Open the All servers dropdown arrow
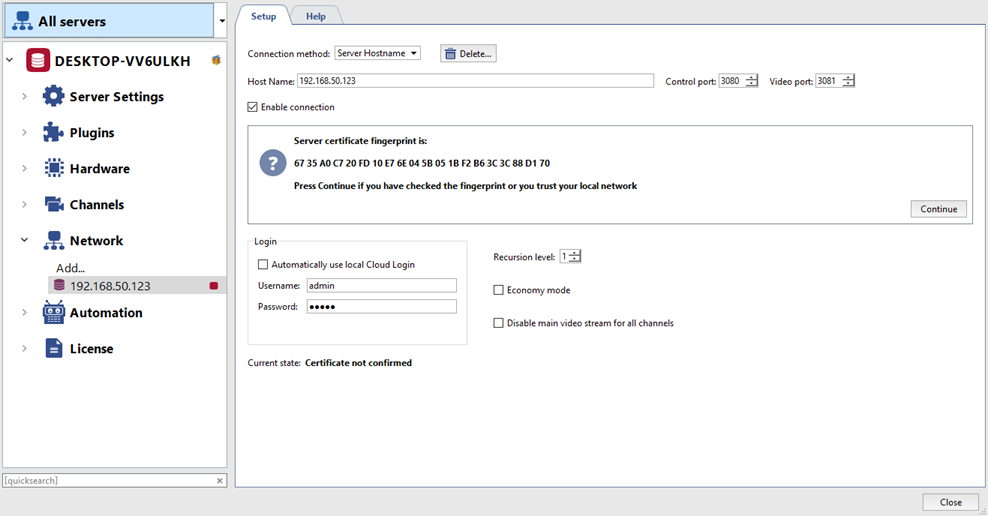Viewport: 988px width, 516px height. coord(221,21)
